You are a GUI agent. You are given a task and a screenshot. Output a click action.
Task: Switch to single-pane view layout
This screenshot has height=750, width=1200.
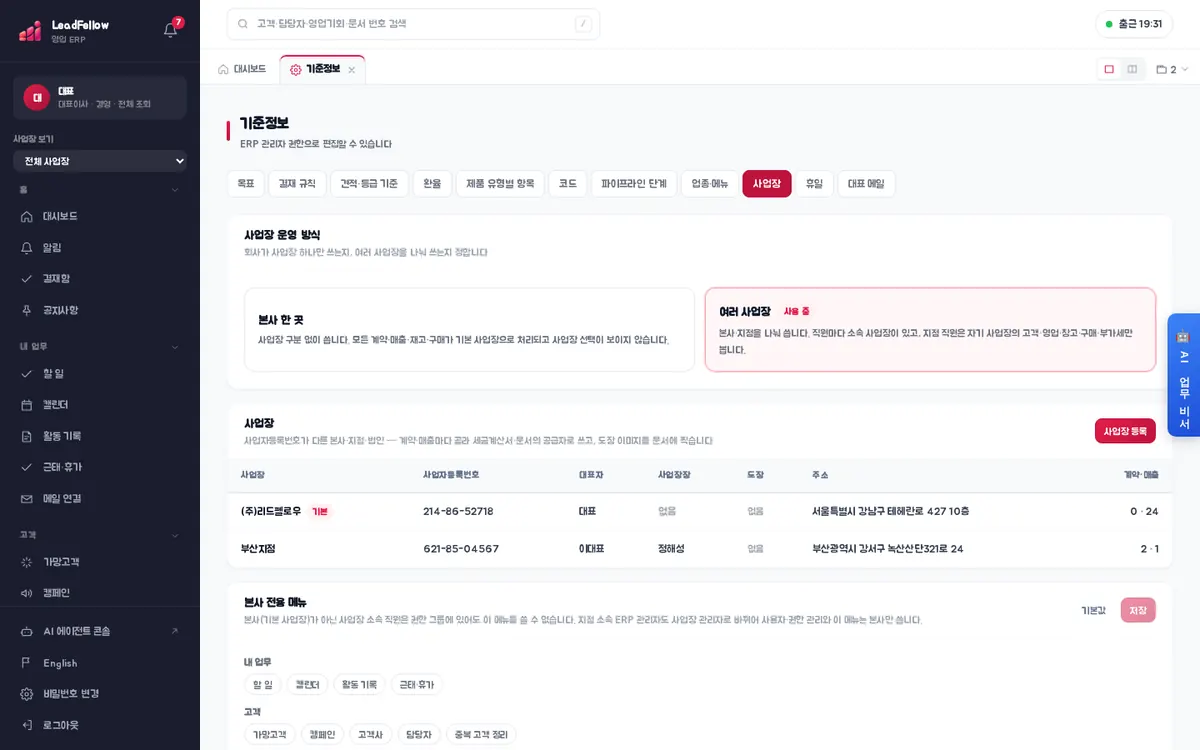click(1109, 69)
